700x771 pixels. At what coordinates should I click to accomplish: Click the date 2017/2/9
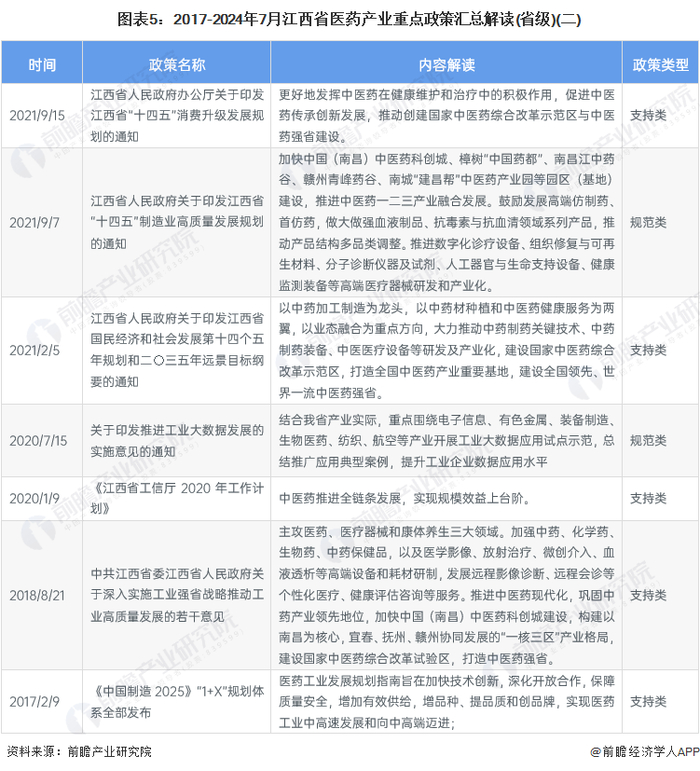[34, 702]
